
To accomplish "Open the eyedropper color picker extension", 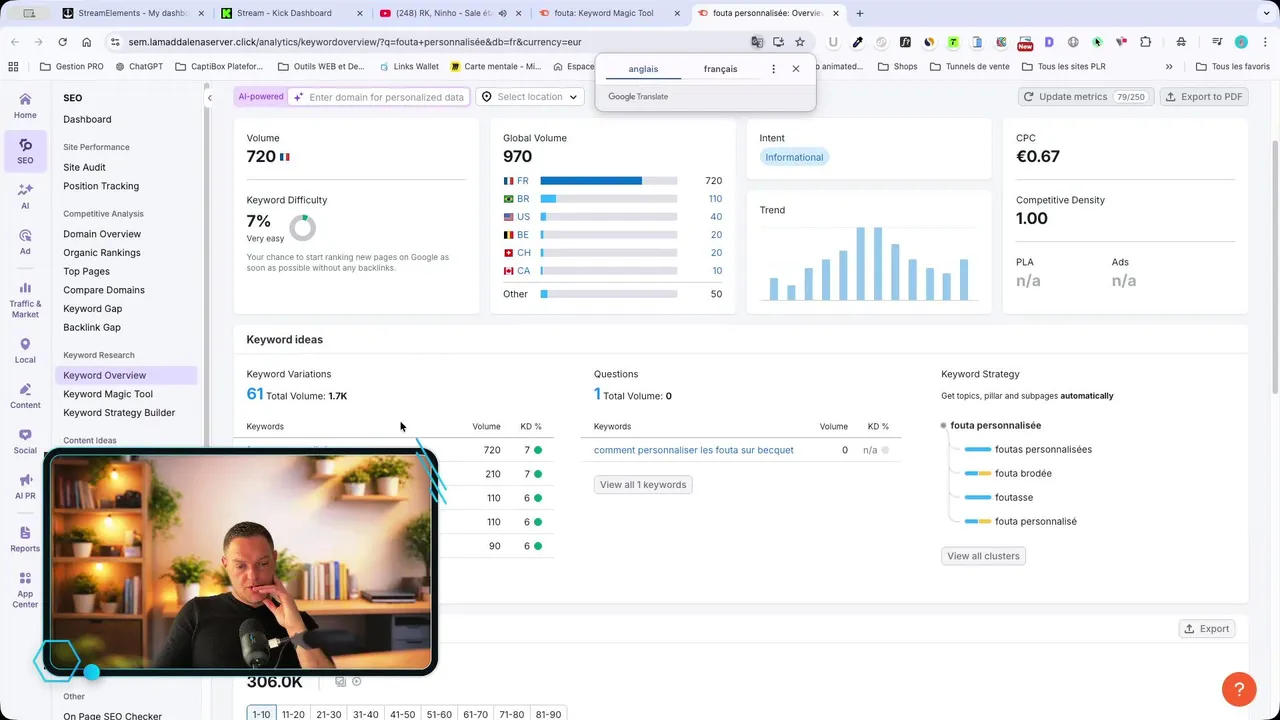I will [x=857, y=42].
